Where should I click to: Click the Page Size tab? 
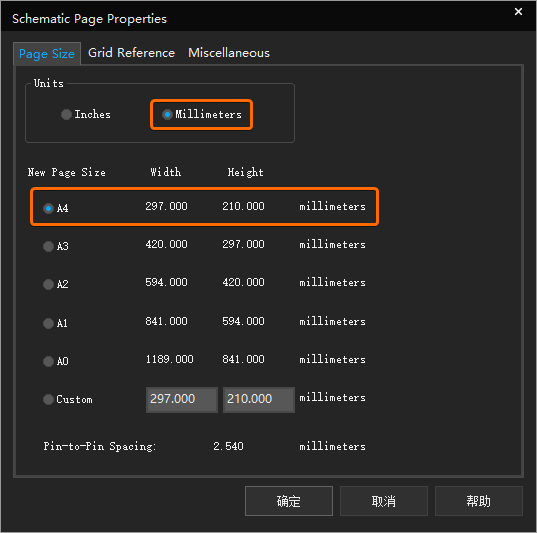point(47,54)
